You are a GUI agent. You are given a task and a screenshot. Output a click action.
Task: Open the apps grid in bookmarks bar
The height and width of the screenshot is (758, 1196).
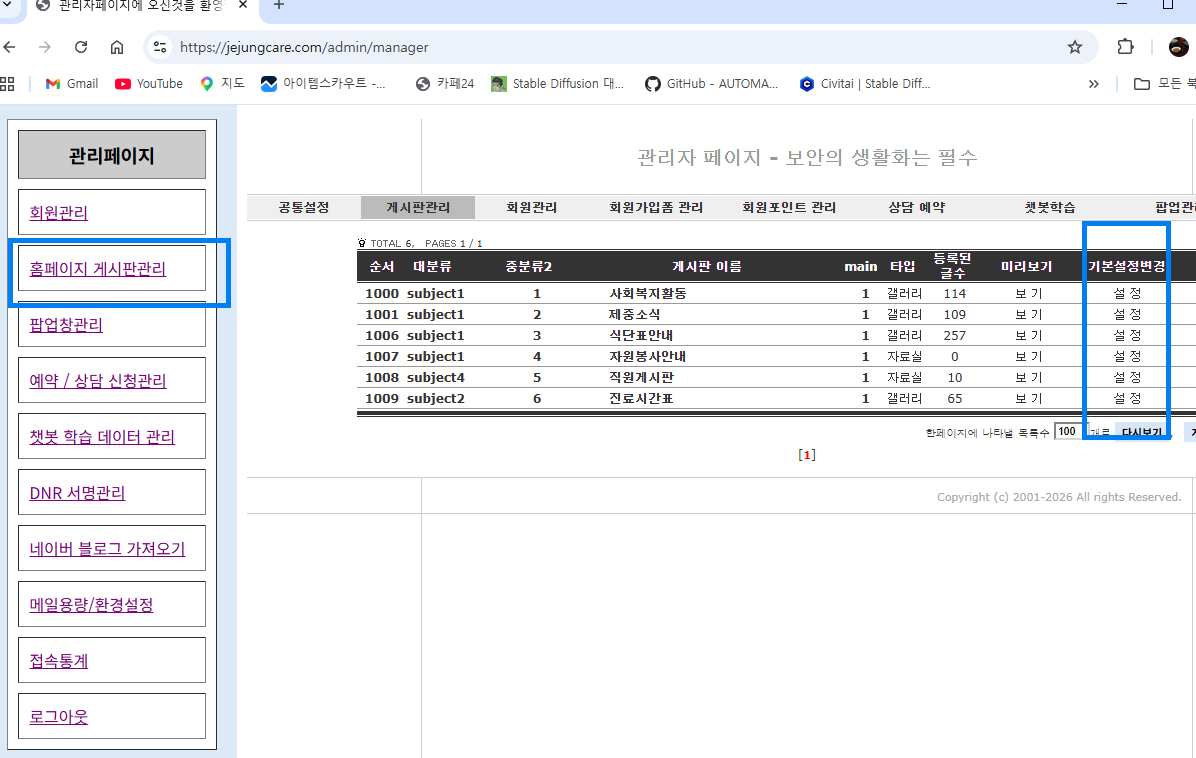point(8,84)
